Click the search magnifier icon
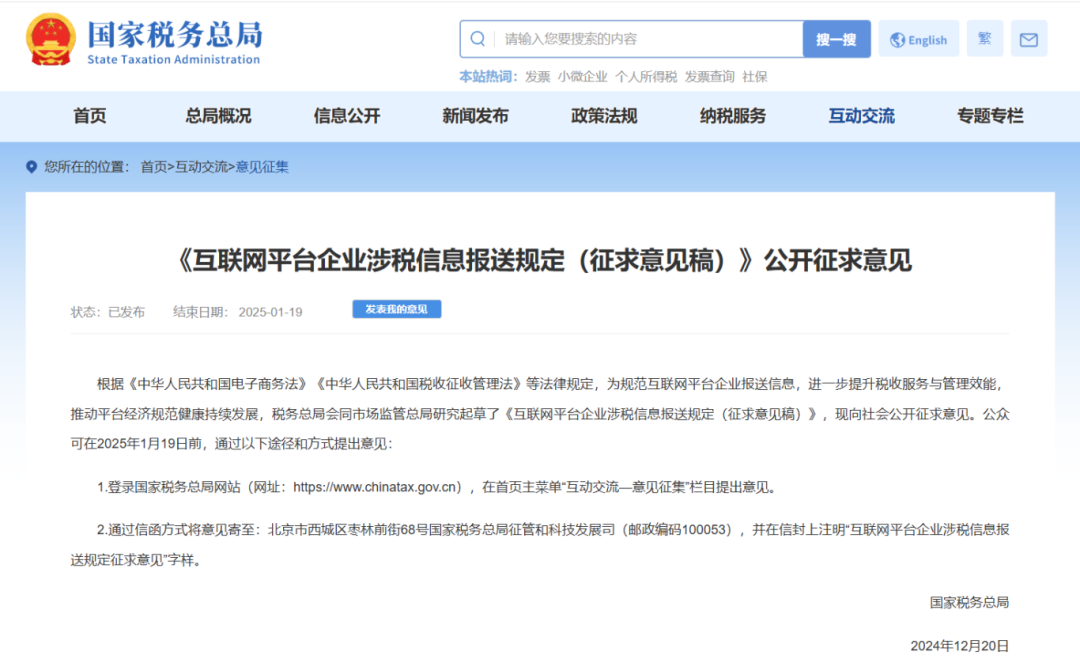1080x663 pixels. pyautogui.click(x=477, y=38)
